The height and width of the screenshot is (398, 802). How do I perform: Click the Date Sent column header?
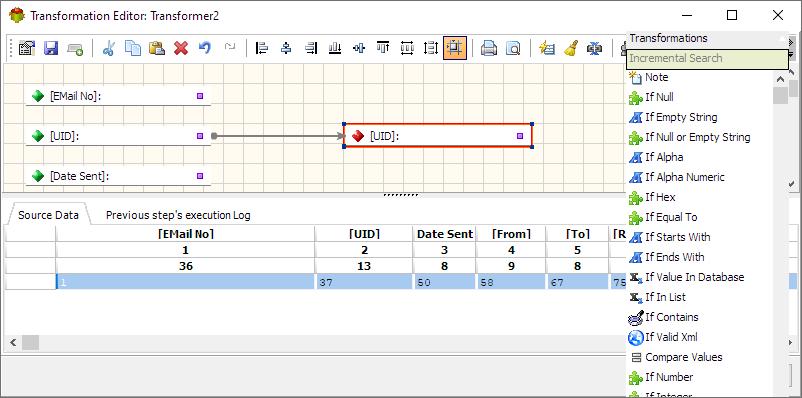coord(445,234)
